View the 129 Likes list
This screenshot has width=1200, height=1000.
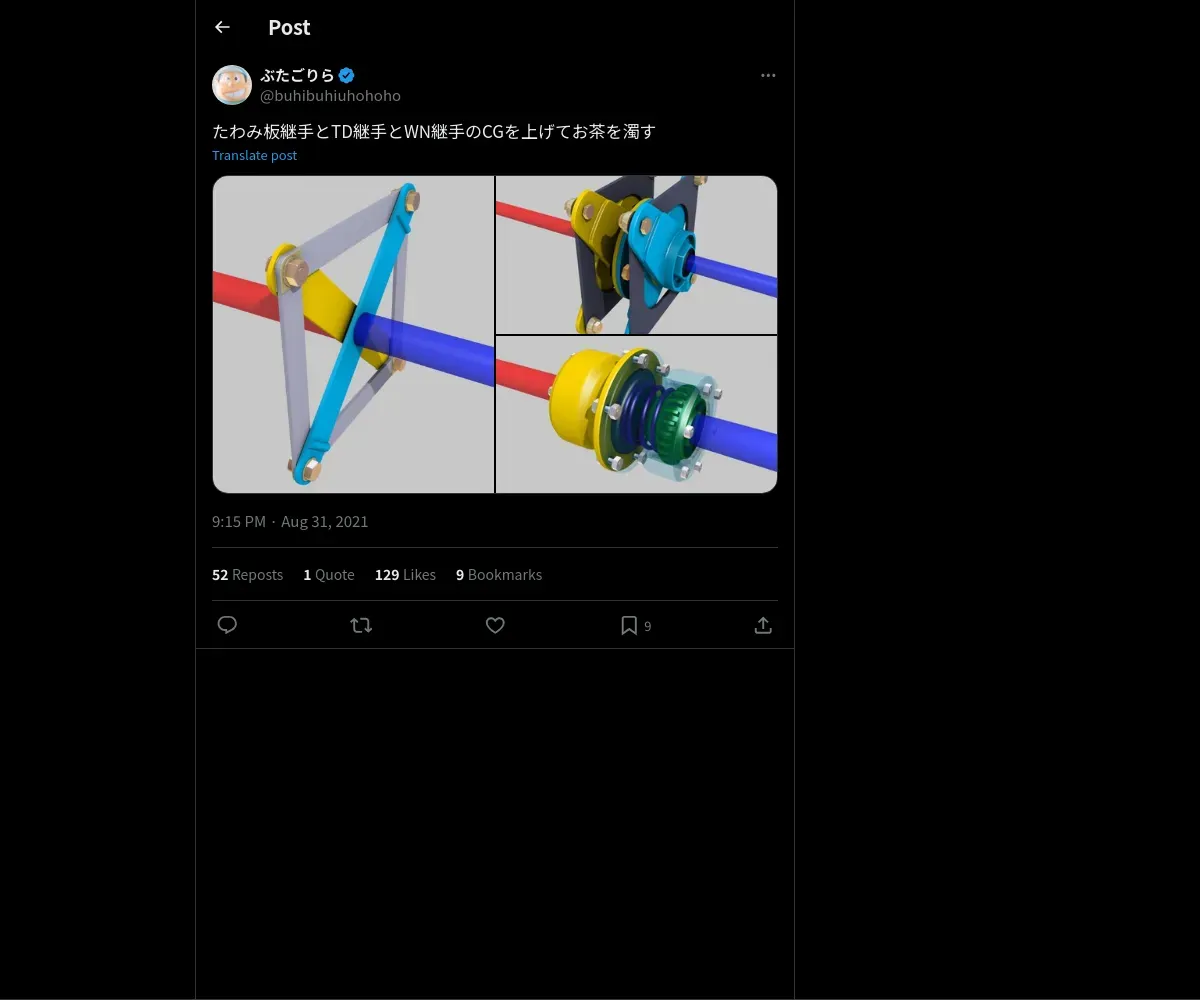405,575
